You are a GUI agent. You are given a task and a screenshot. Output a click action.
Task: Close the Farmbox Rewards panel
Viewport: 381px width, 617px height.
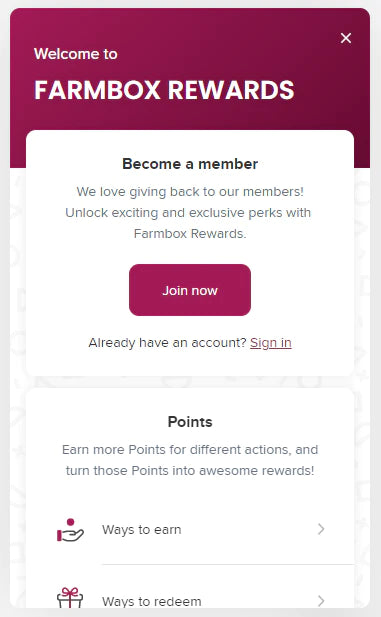click(346, 38)
